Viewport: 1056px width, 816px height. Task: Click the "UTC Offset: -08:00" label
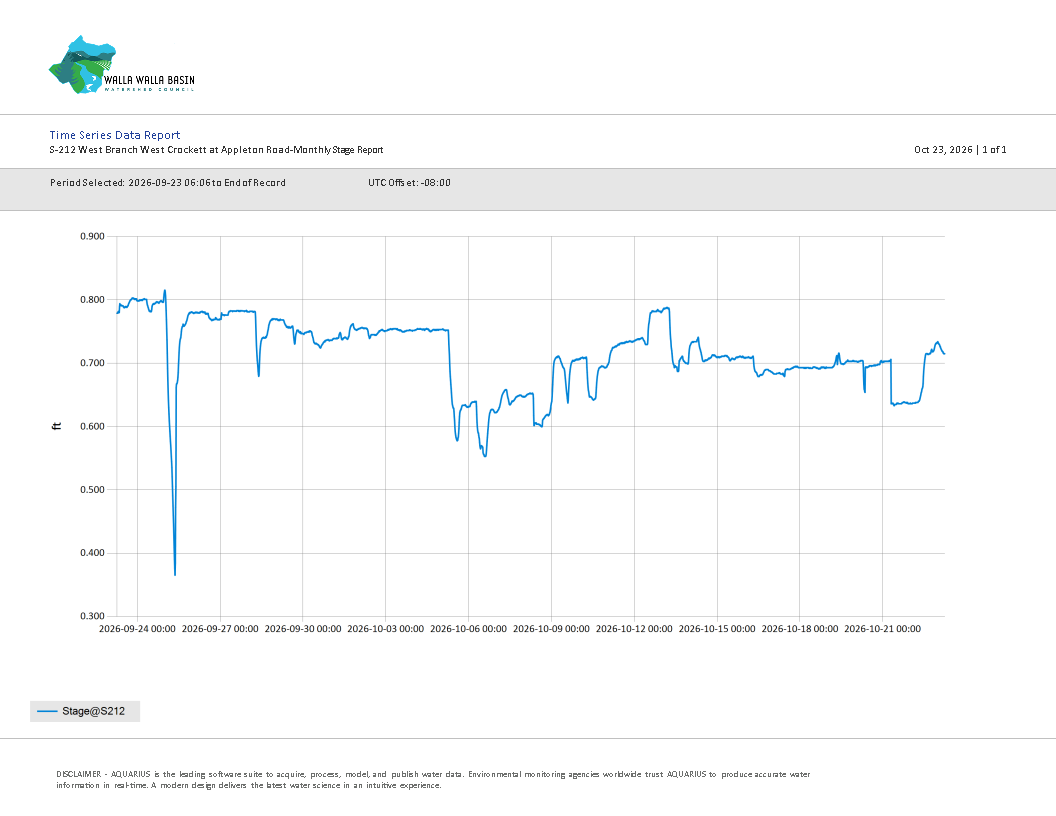click(x=409, y=182)
